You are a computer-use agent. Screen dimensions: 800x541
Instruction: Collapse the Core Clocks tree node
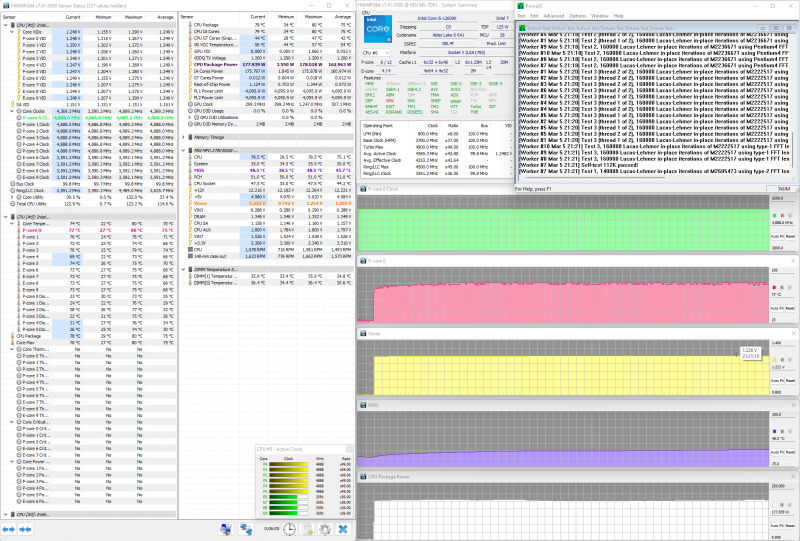click(12, 111)
